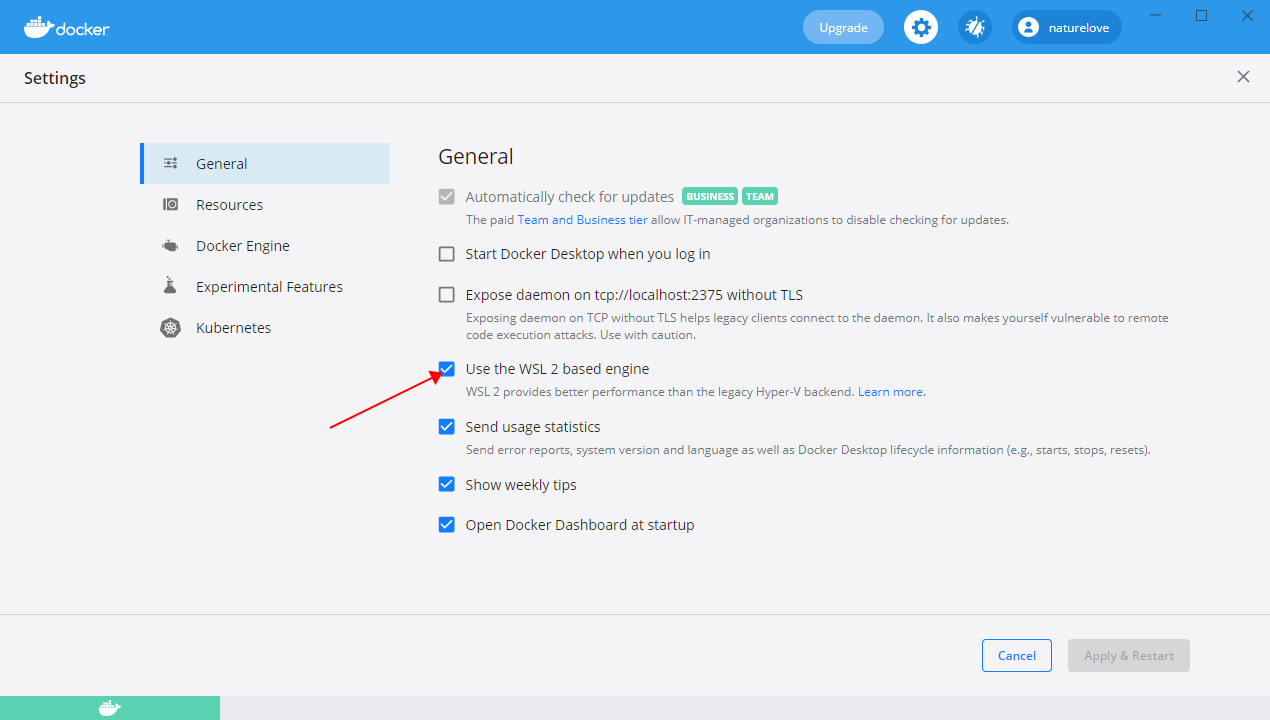Select the Resources sidebar icon
1270x720 pixels.
(x=170, y=204)
